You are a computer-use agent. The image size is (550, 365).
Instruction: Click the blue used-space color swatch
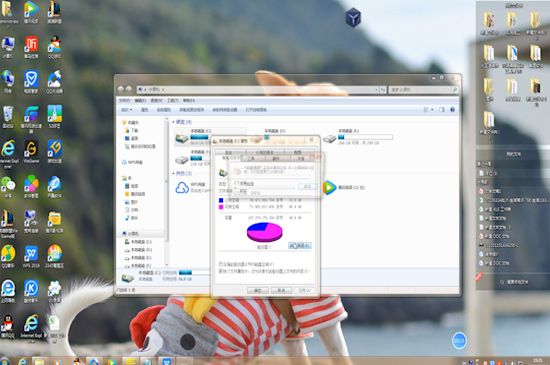(221, 200)
